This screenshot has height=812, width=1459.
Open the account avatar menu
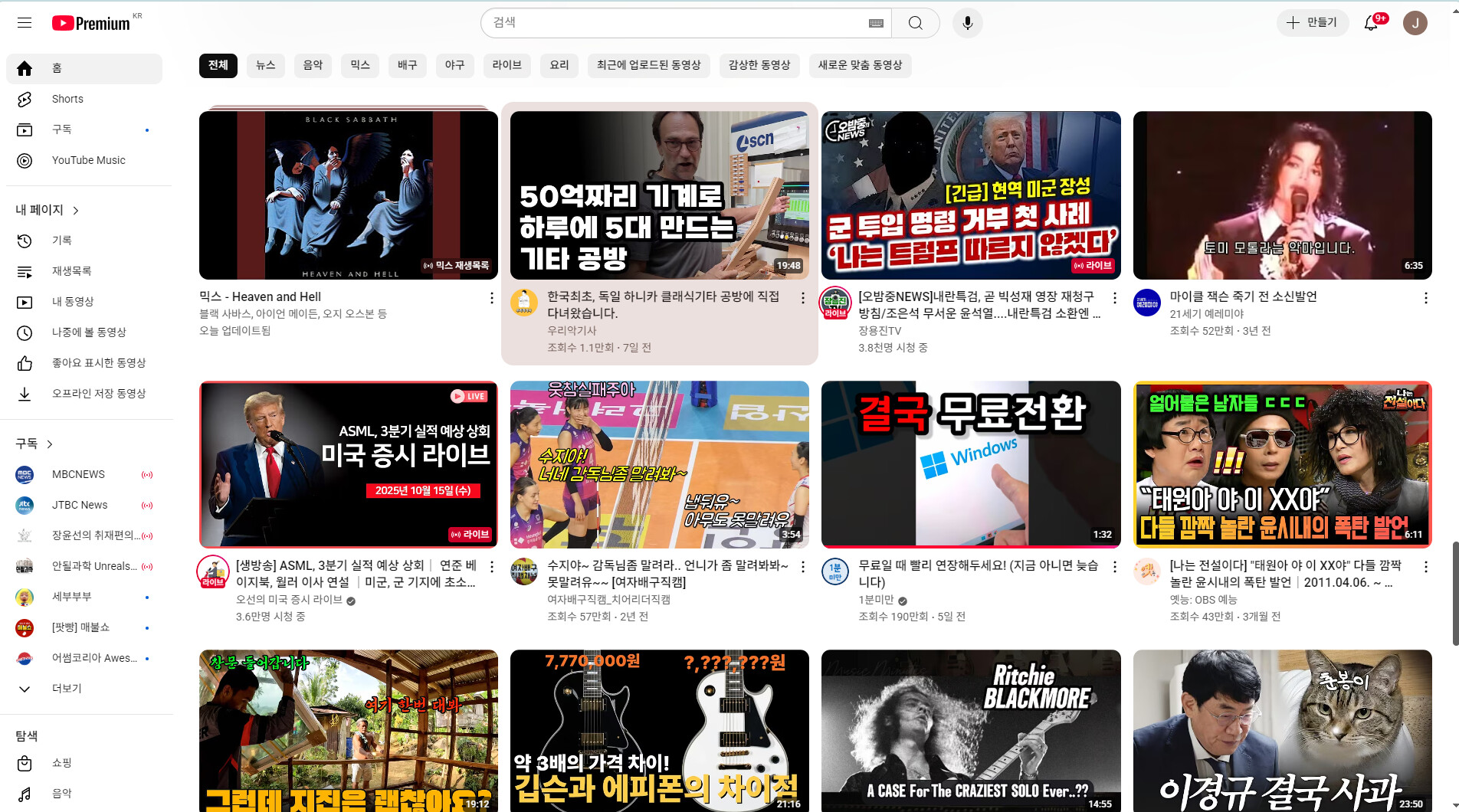(x=1415, y=23)
